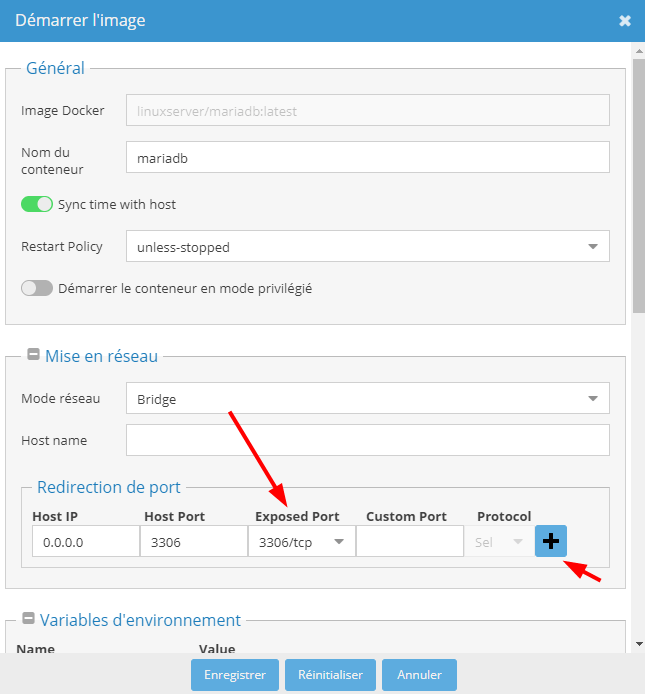Collapse the Variables d'environnement section
The height and width of the screenshot is (694, 645).
click(28, 618)
